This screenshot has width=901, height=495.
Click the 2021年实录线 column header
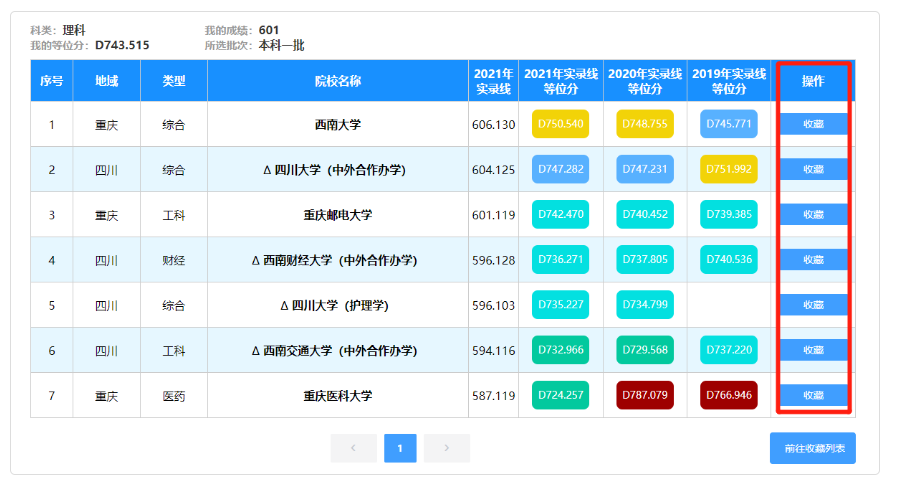pos(494,80)
